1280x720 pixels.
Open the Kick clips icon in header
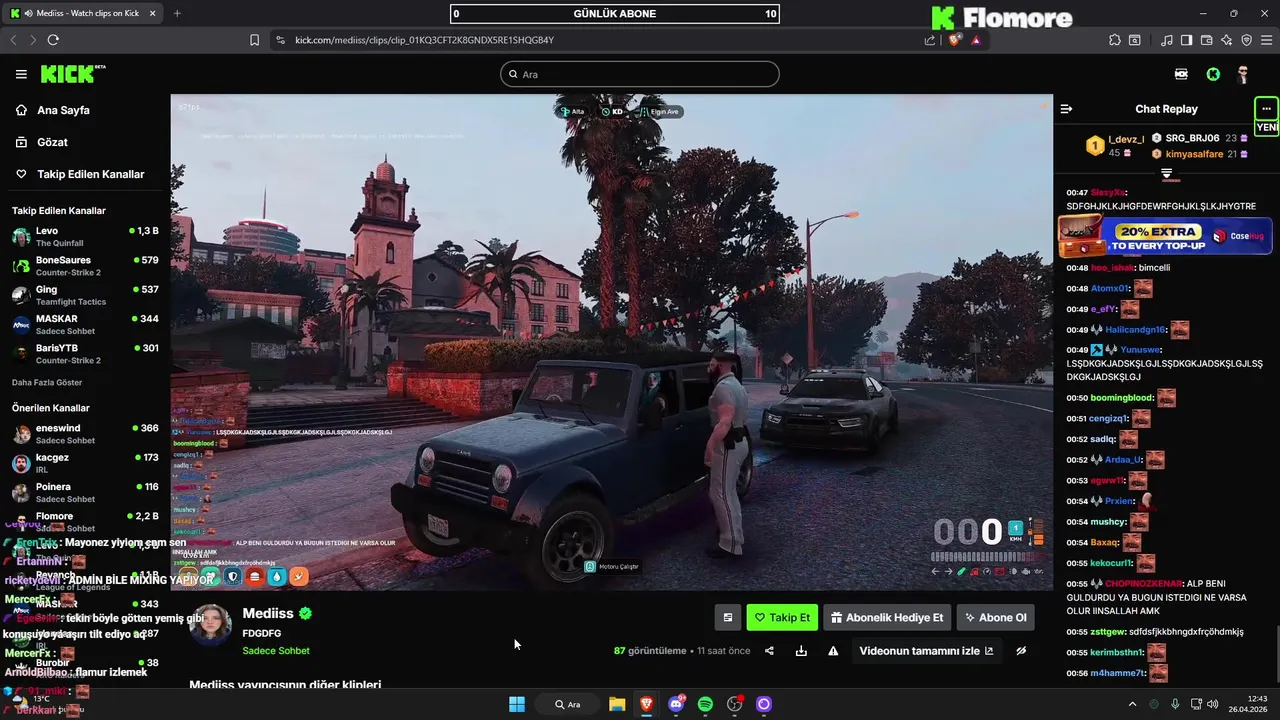click(x=1181, y=74)
